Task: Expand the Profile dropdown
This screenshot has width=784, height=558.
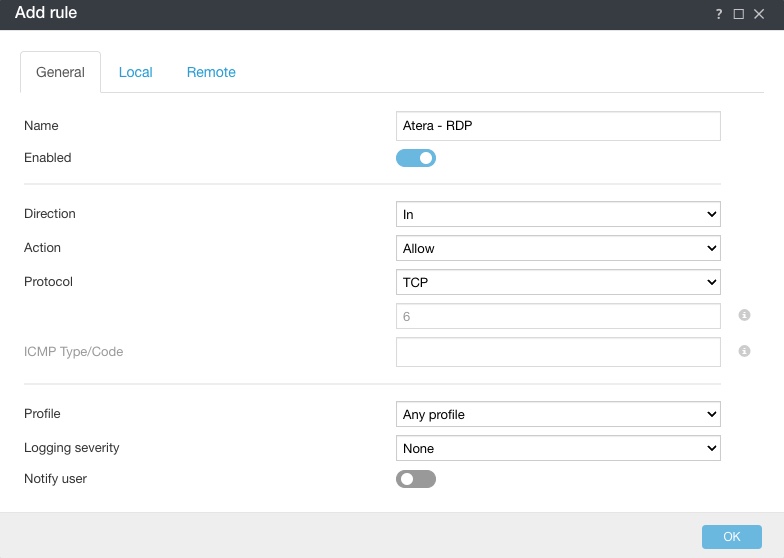Action: pos(558,414)
